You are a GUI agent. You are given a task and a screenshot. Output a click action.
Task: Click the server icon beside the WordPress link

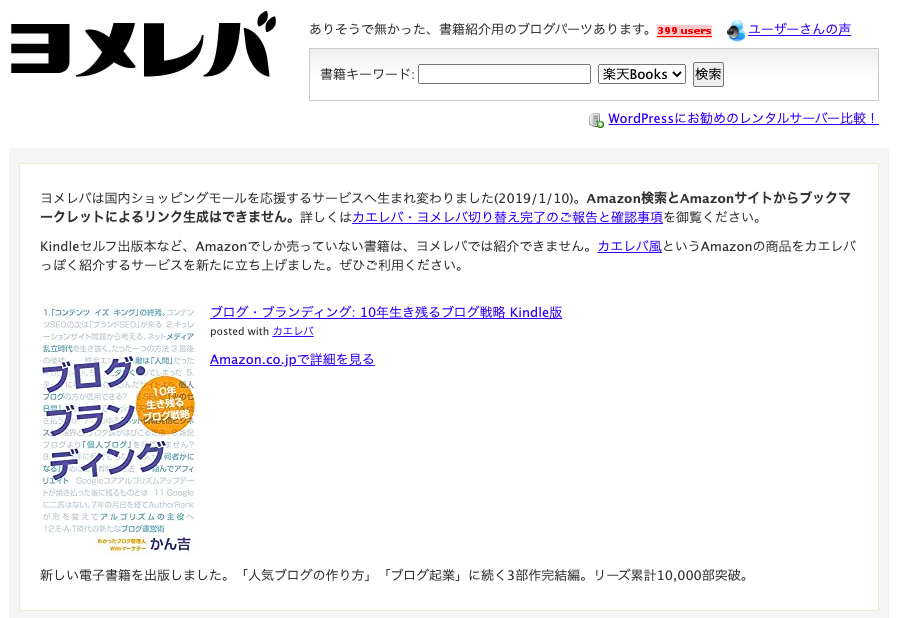(596, 120)
